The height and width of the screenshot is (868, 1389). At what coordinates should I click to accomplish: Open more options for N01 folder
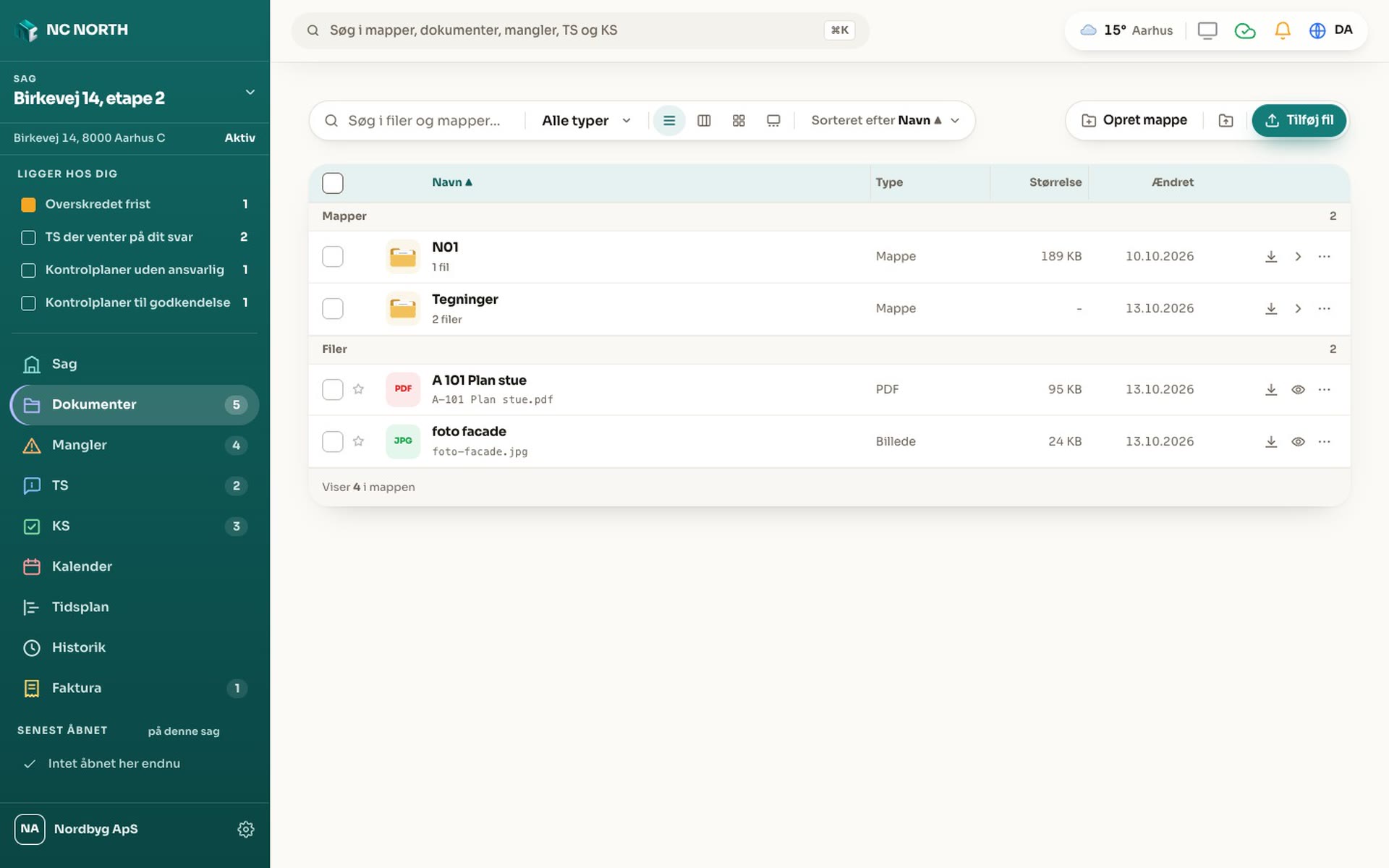tap(1324, 257)
